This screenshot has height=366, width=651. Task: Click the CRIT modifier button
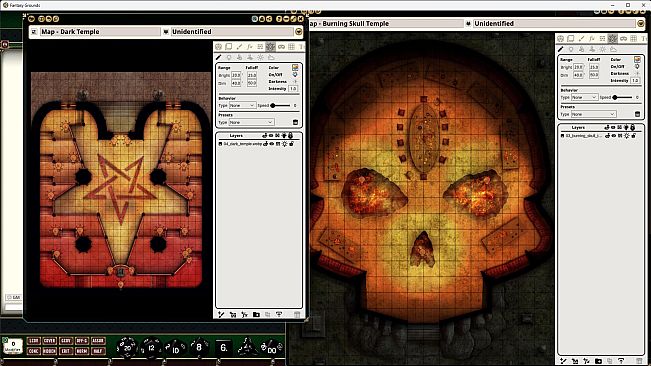[x=66, y=351]
